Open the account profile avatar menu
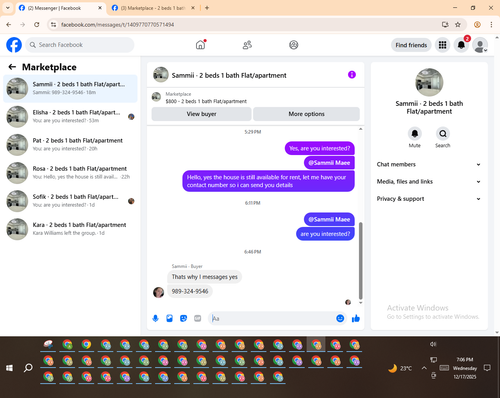The image size is (500, 398). tap(480, 45)
